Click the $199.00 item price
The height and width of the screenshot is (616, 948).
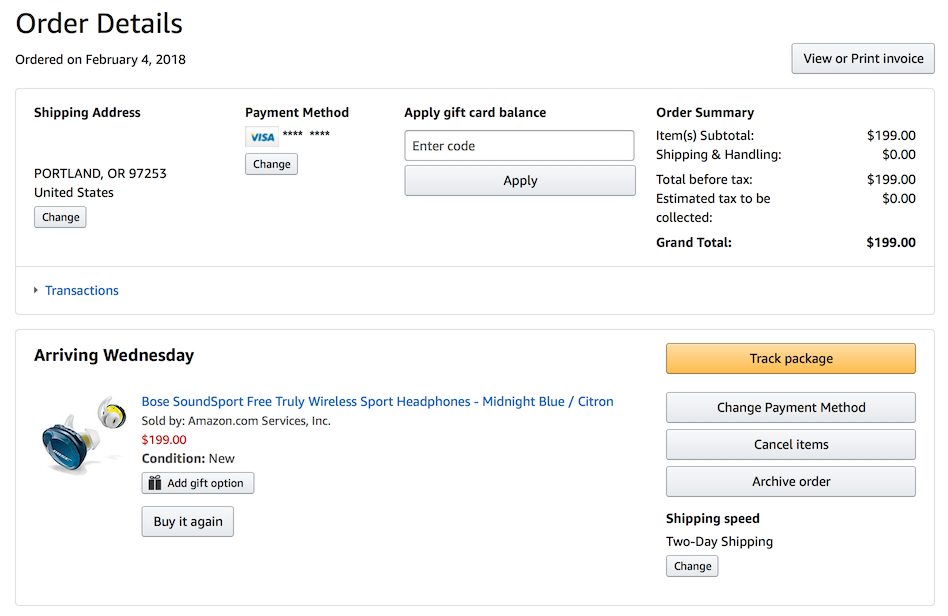[x=164, y=439]
